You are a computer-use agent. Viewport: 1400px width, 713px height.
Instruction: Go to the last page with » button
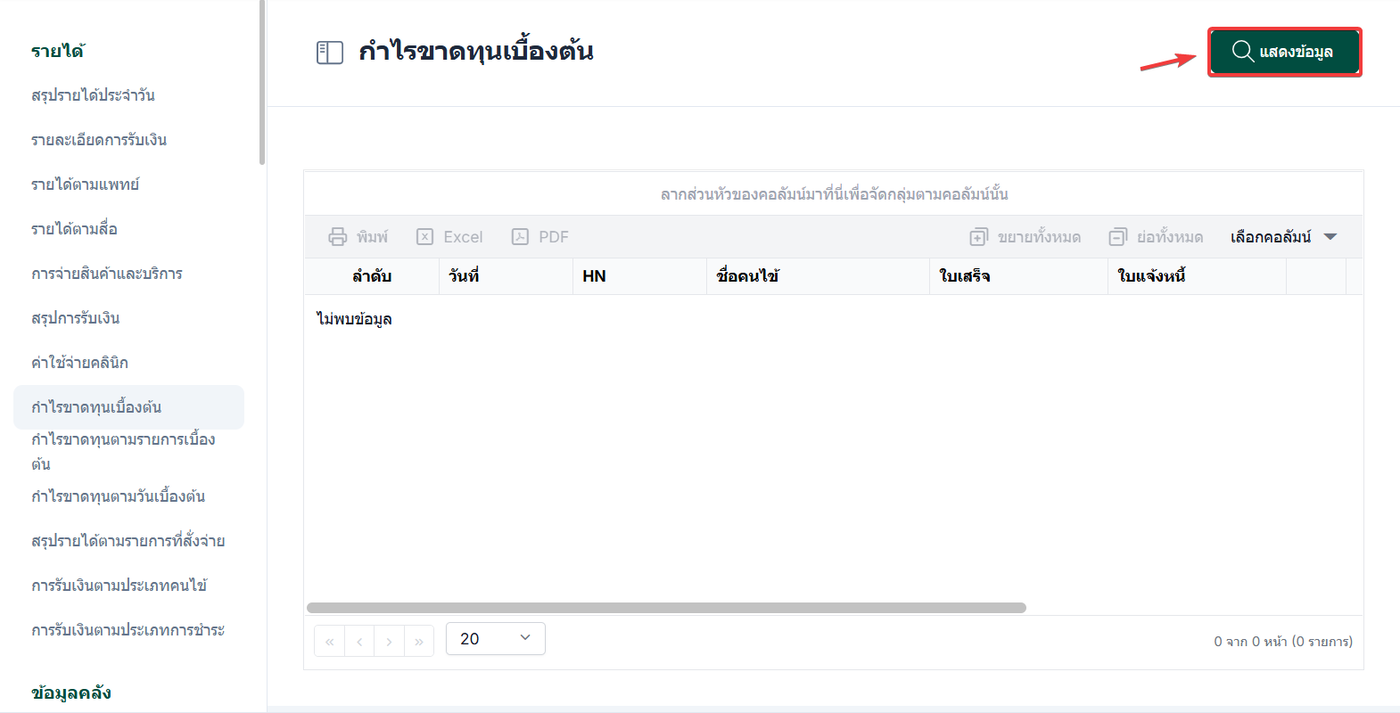(419, 641)
